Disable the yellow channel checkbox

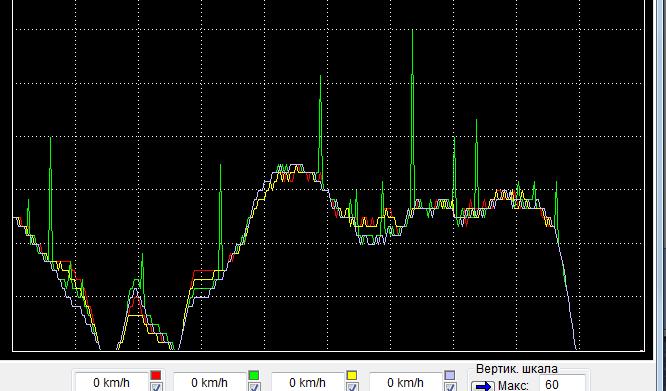352,387
